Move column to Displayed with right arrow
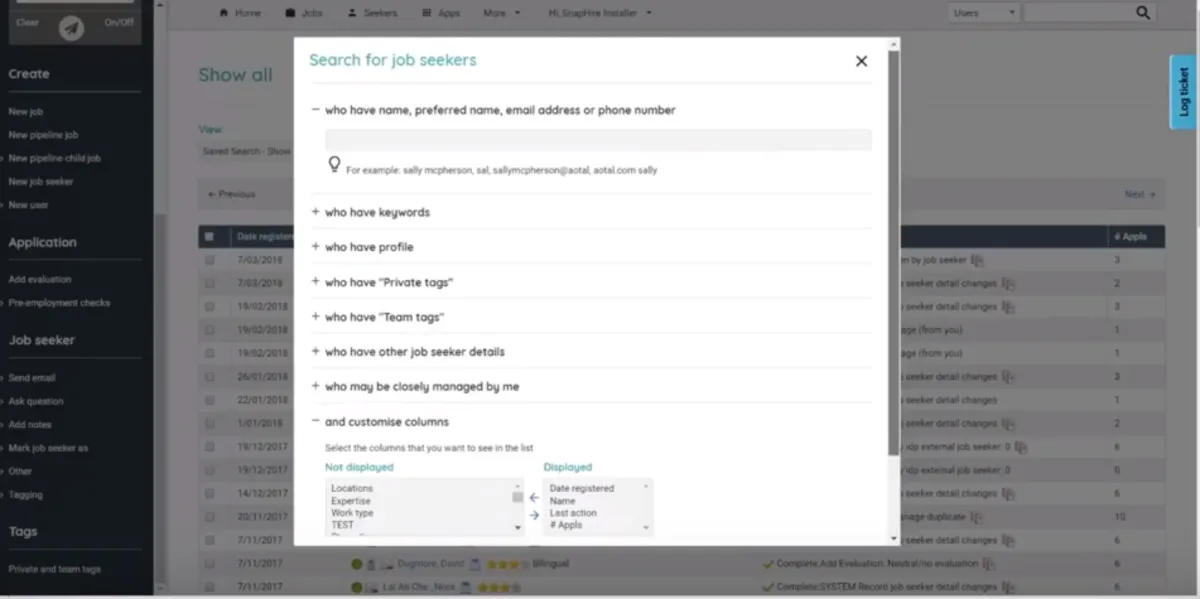 click(534, 515)
